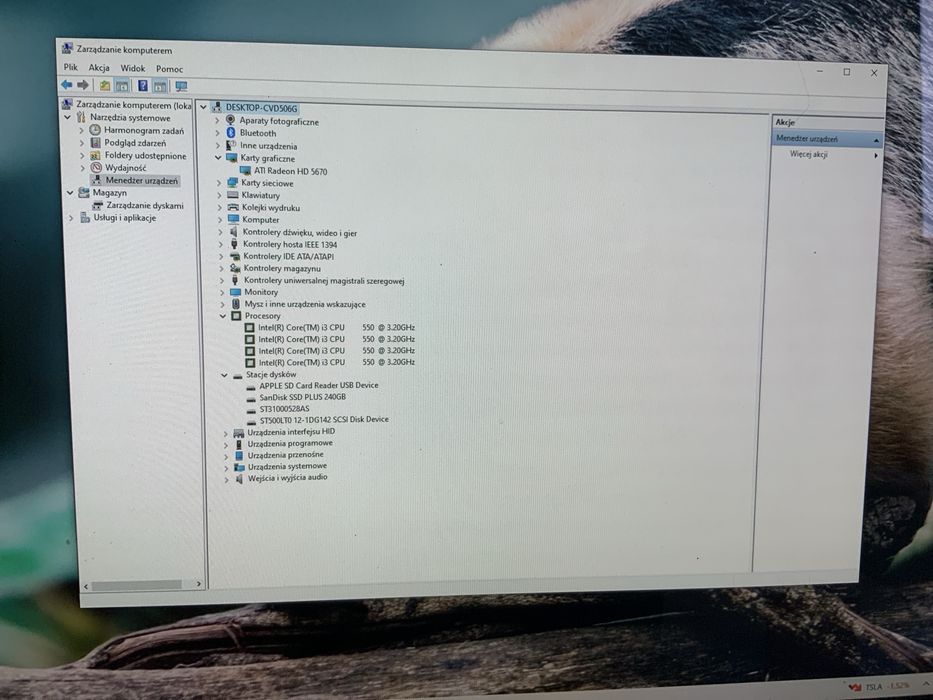The image size is (933, 700).
Task: Select Mysz i inne urządzenia wskazujące
Action: 305,304
